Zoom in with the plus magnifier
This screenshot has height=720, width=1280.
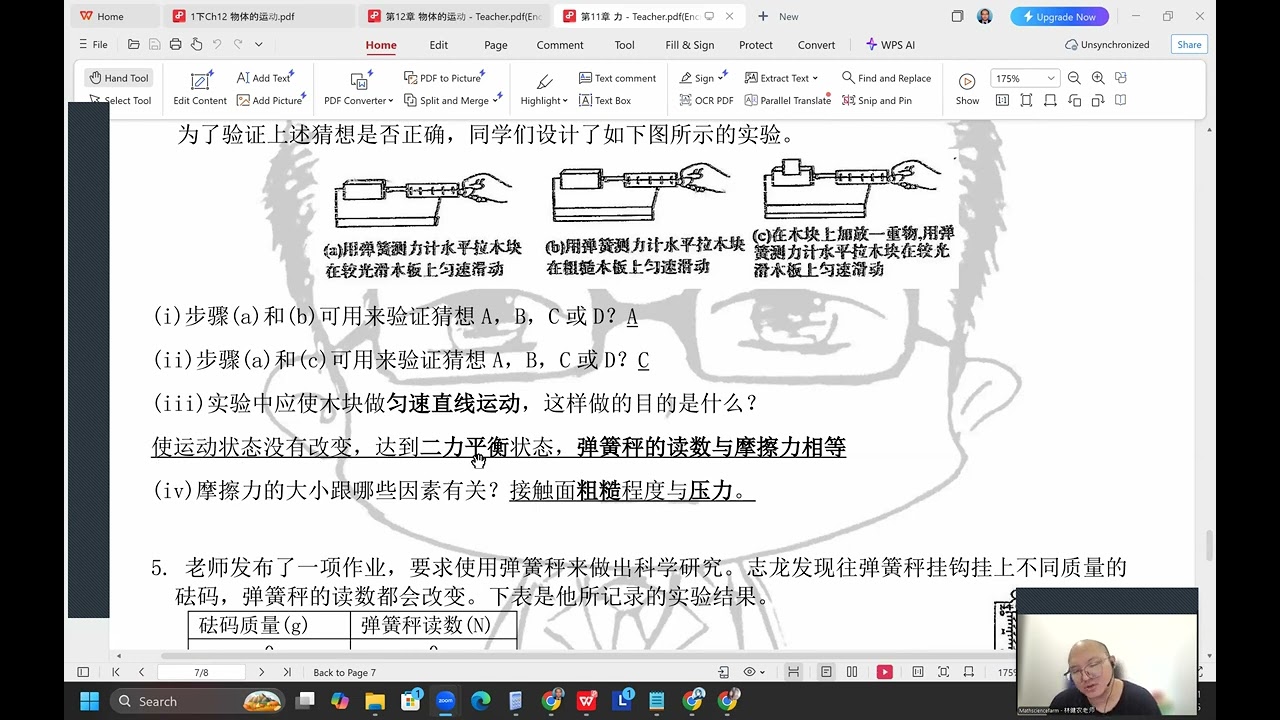pos(1098,78)
